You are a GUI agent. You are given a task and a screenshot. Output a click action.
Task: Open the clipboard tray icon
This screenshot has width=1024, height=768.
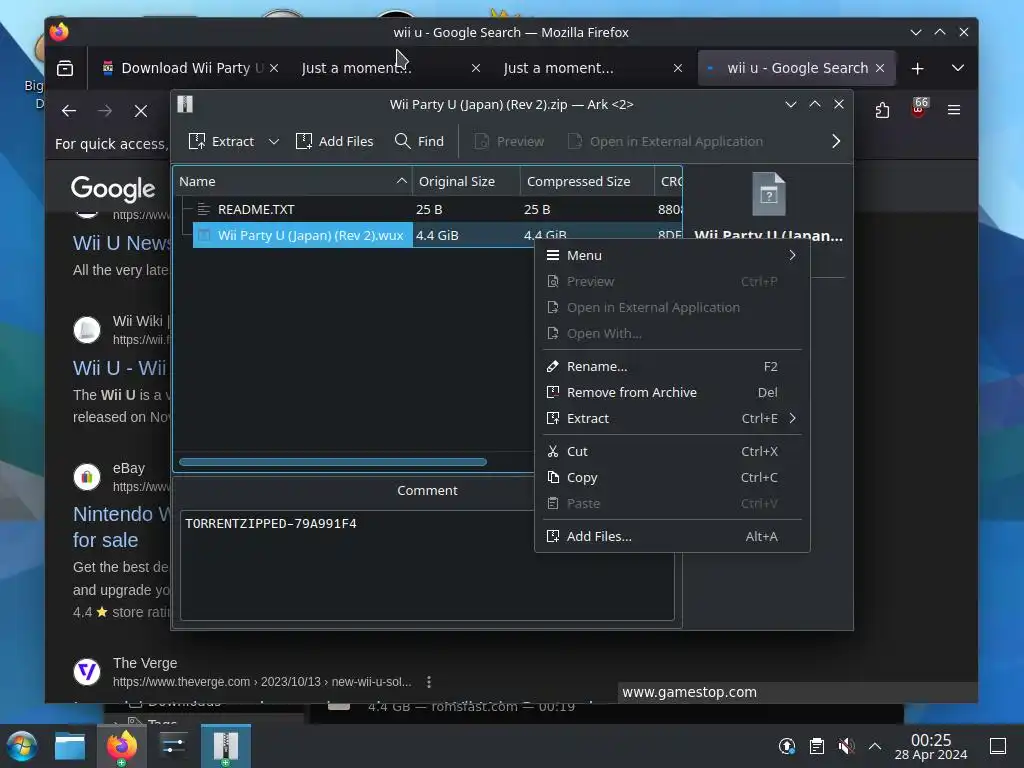point(816,746)
